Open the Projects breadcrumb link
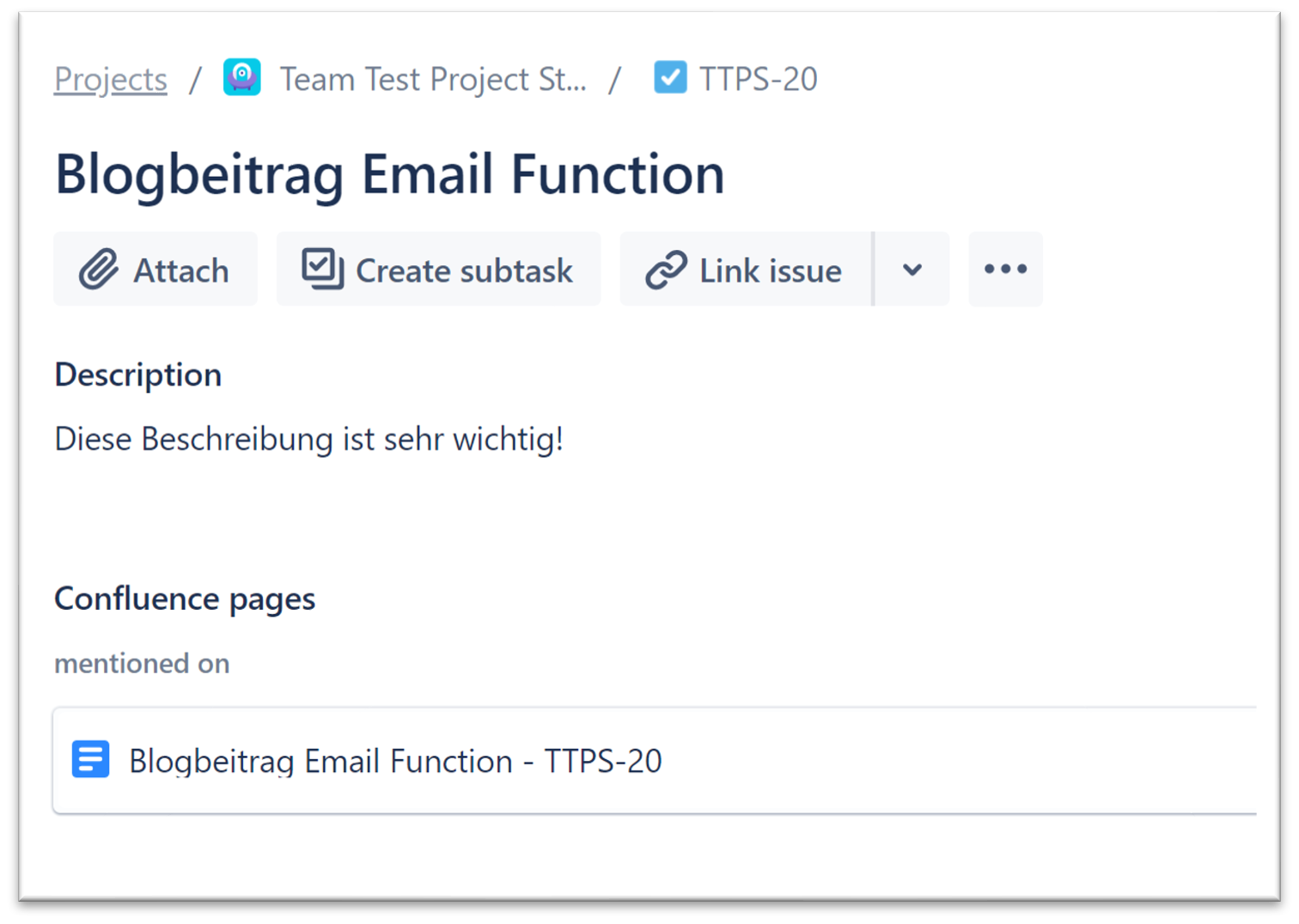The height and width of the screenshot is (924, 1299). point(110,78)
